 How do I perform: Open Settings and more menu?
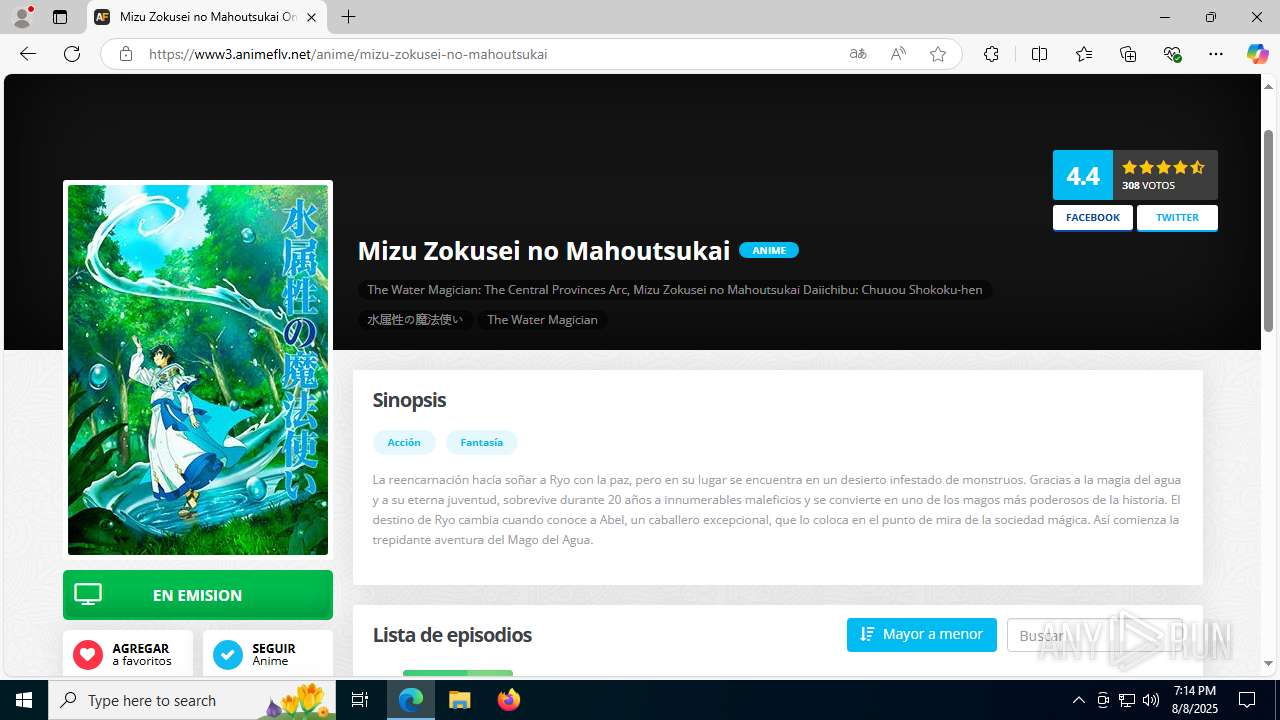[x=1216, y=54]
